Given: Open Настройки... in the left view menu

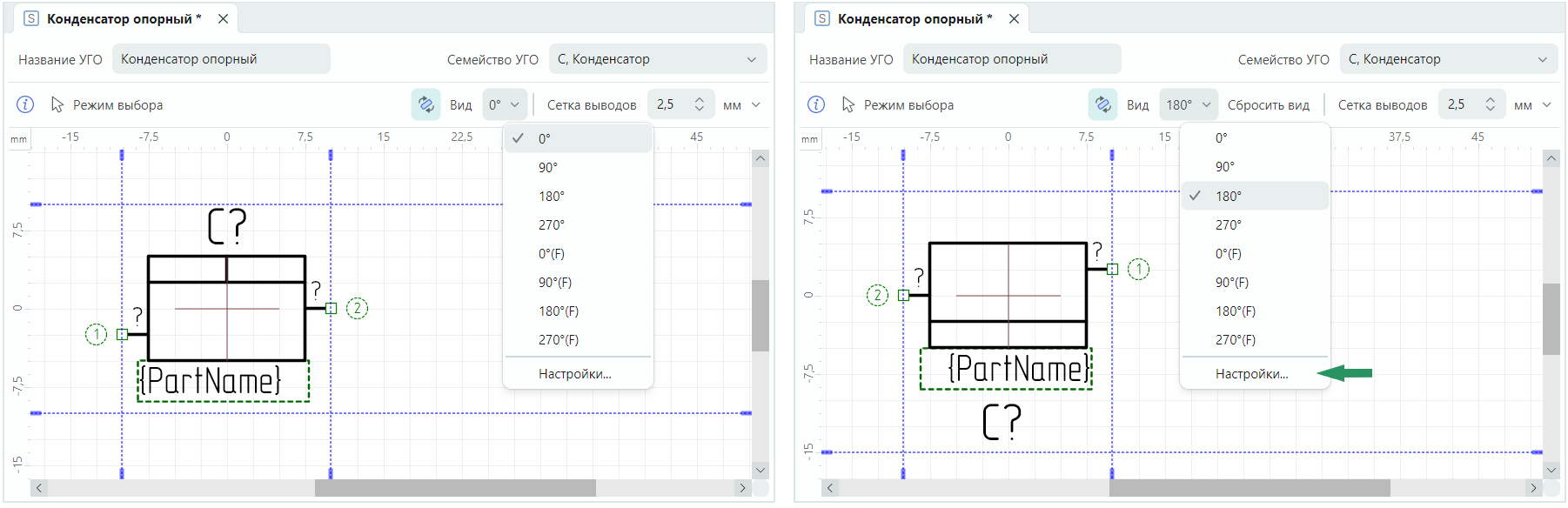Looking at the screenshot, I should pos(579,374).
